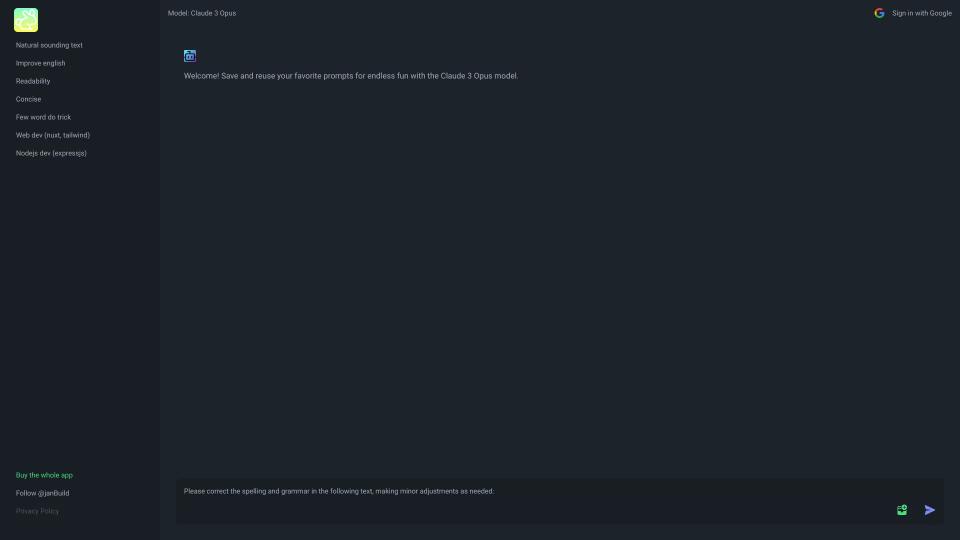The height and width of the screenshot is (540, 960).
Task: Pick the Web dev (nuxt, tailwind) prompt
Action: coord(53,135)
